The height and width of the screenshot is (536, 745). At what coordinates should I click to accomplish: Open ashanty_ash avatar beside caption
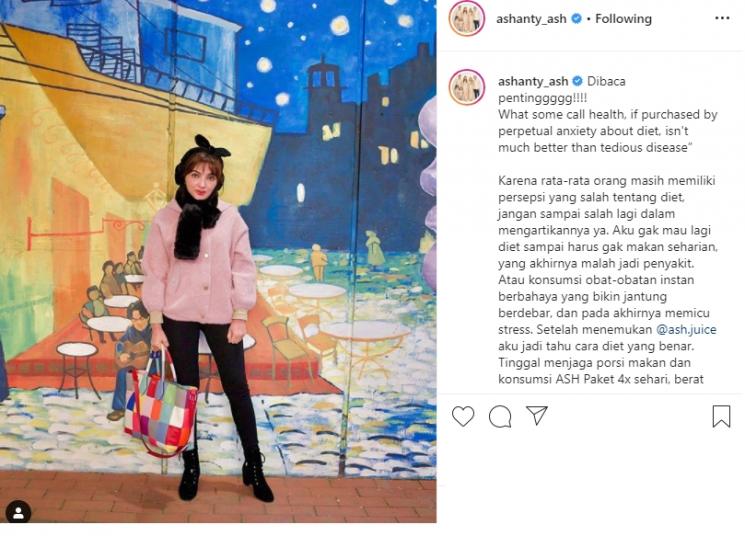[x=467, y=87]
